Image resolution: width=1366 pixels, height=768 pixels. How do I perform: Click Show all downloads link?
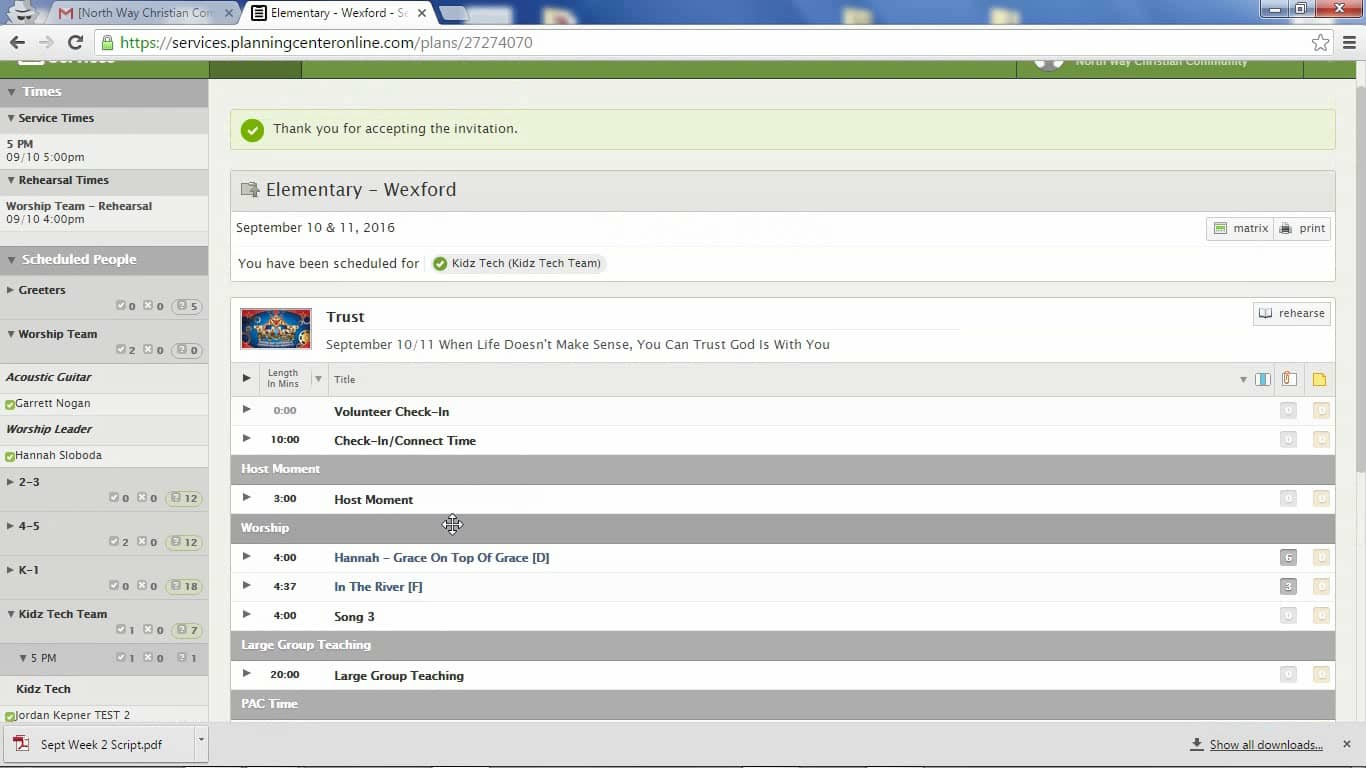tap(1266, 745)
